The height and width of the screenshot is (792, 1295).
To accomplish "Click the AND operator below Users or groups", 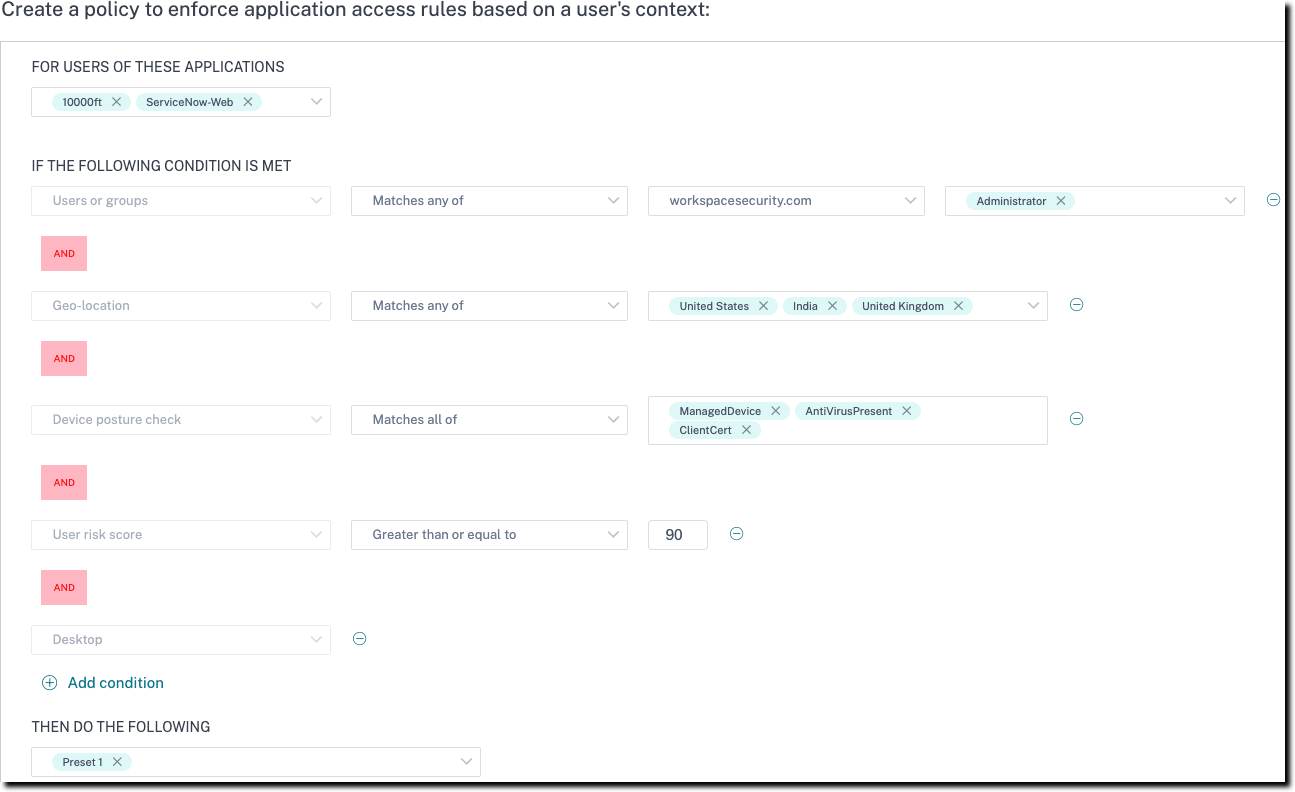I will pyautogui.click(x=64, y=254).
